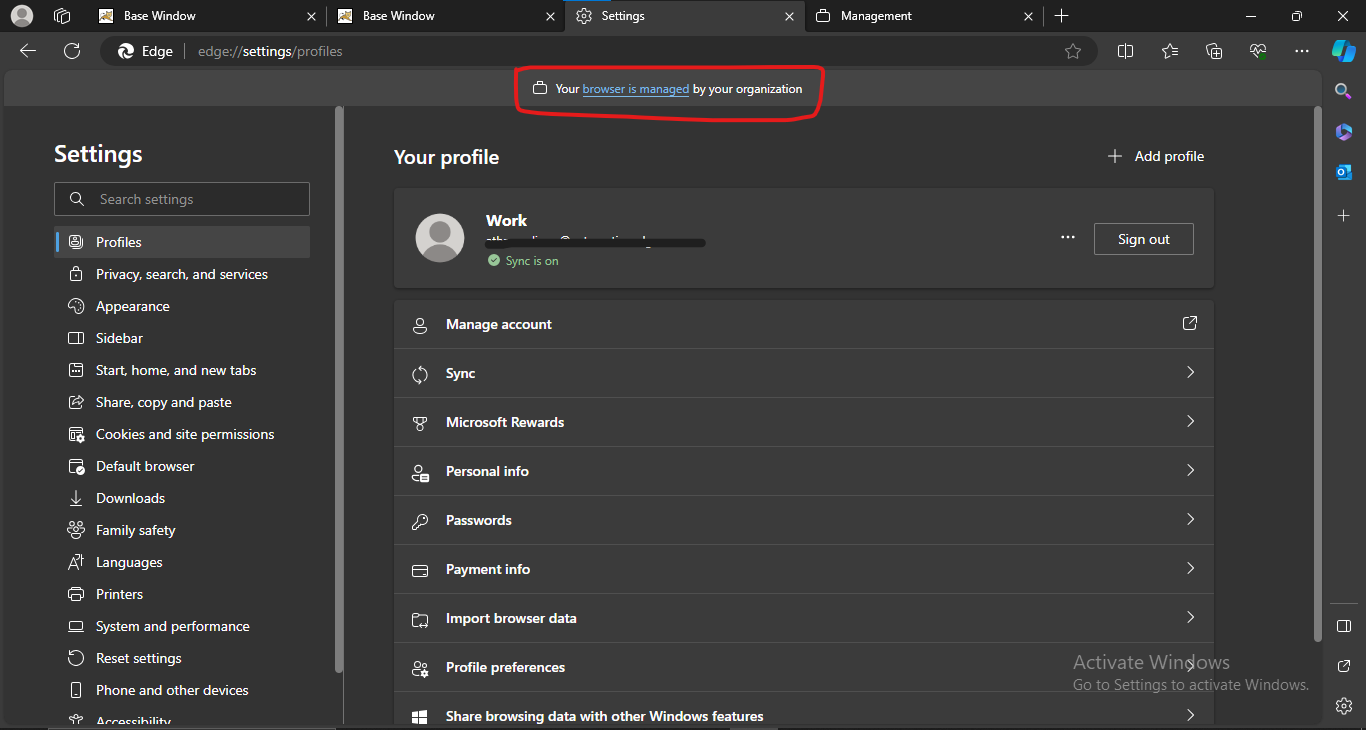Open new tab with plus button
1366x730 pixels.
(1062, 16)
